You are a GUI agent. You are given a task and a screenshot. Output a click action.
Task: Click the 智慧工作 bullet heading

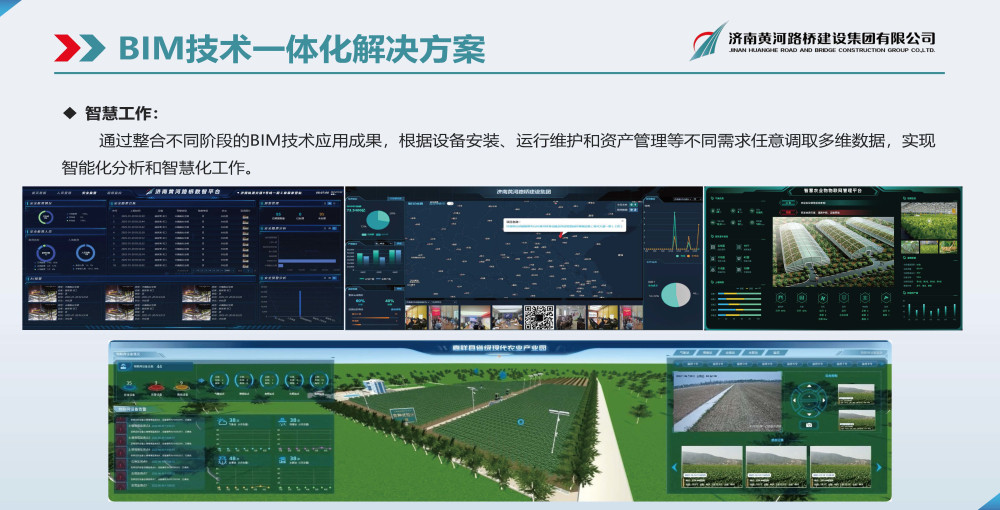click(x=121, y=113)
